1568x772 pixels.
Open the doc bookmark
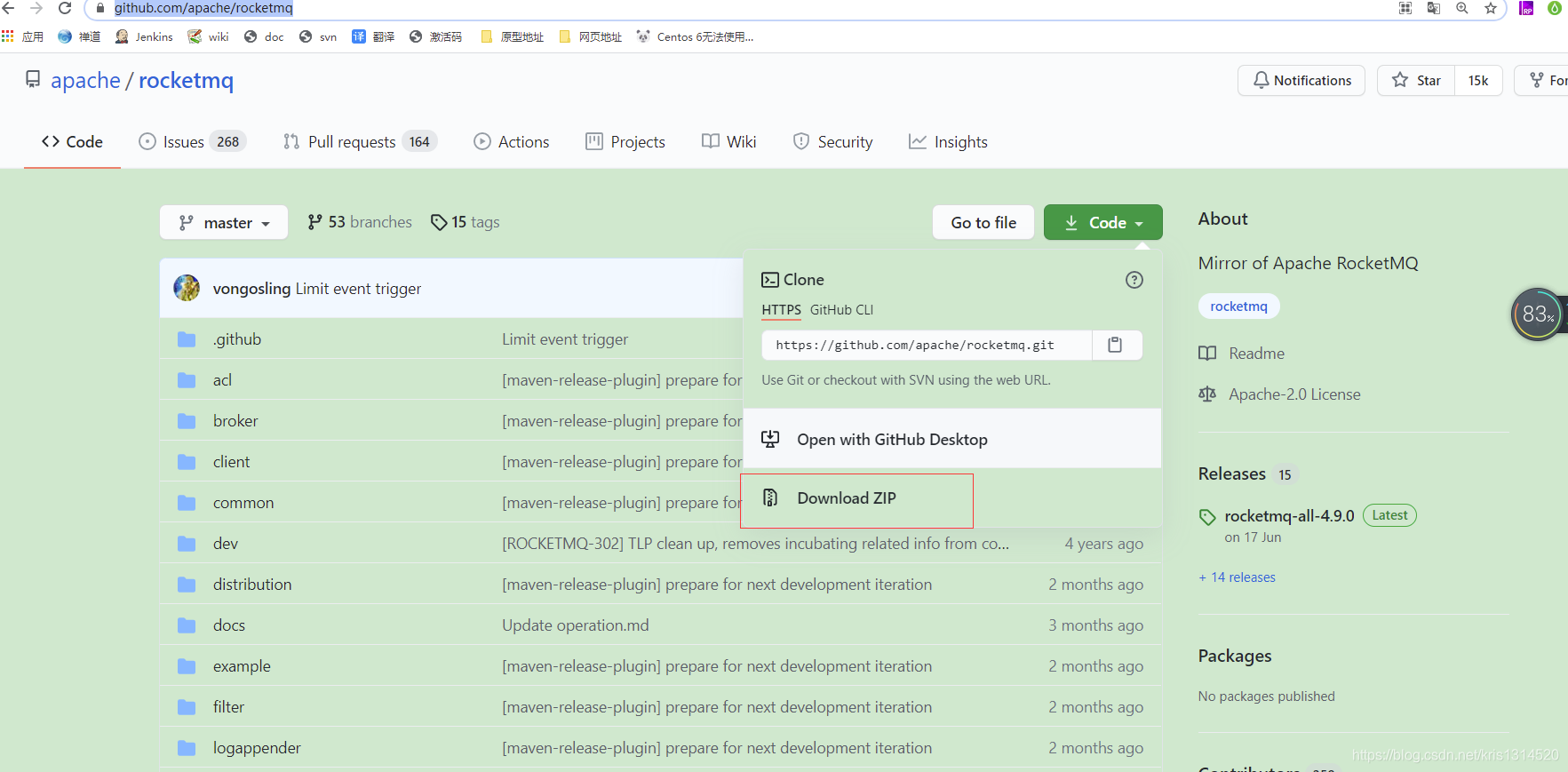(x=264, y=36)
